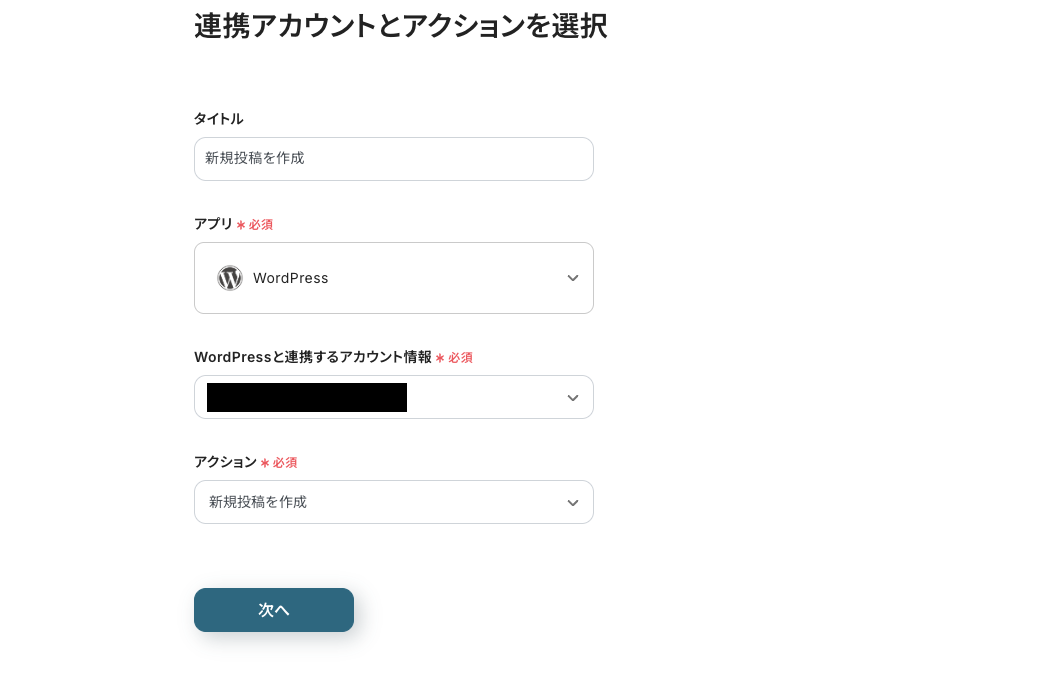The width and height of the screenshot is (1054, 682).
Task: Click the WordPress logo icon
Action: pyautogui.click(x=230, y=278)
